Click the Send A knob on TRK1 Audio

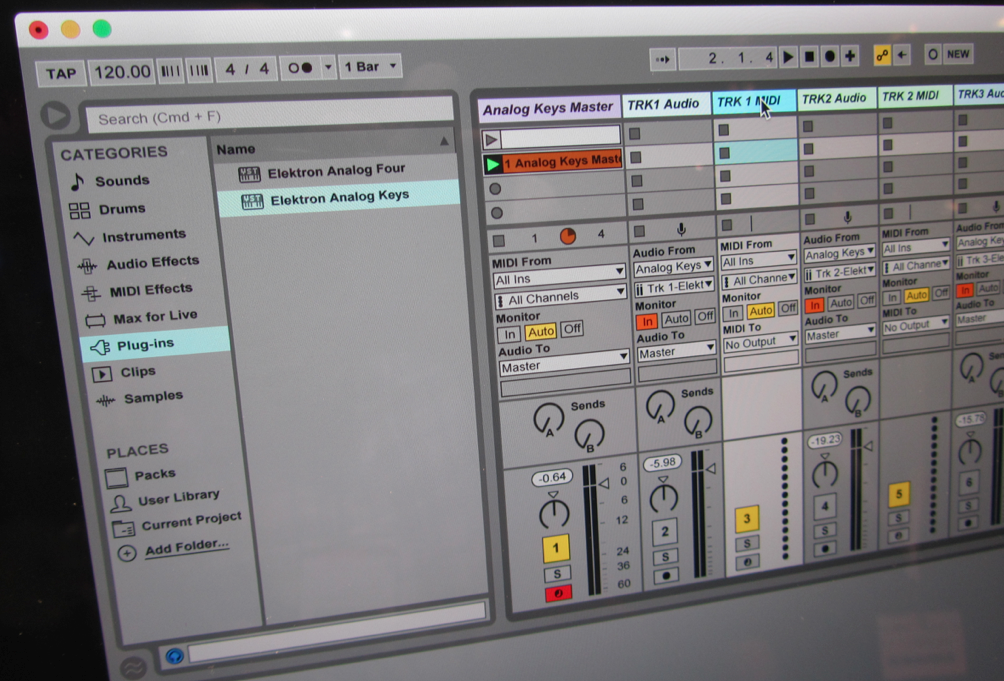click(x=659, y=406)
